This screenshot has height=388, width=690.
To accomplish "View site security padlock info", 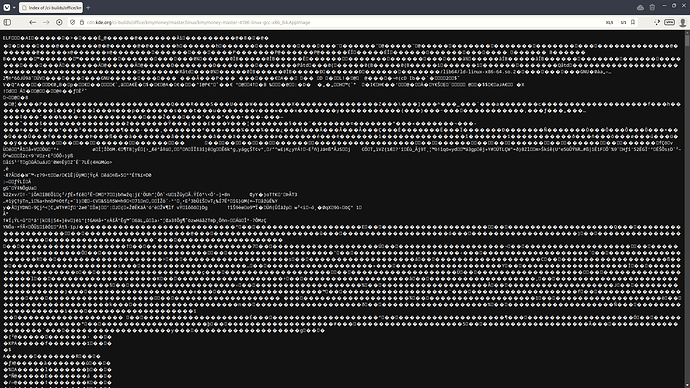I will coord(81,22).
